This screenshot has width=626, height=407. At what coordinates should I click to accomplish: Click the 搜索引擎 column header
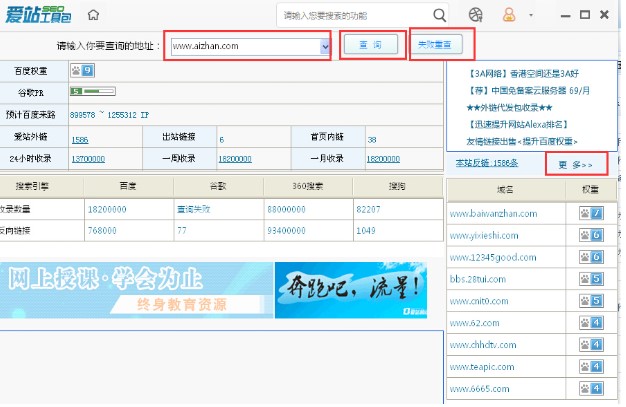tap(32, 186)
